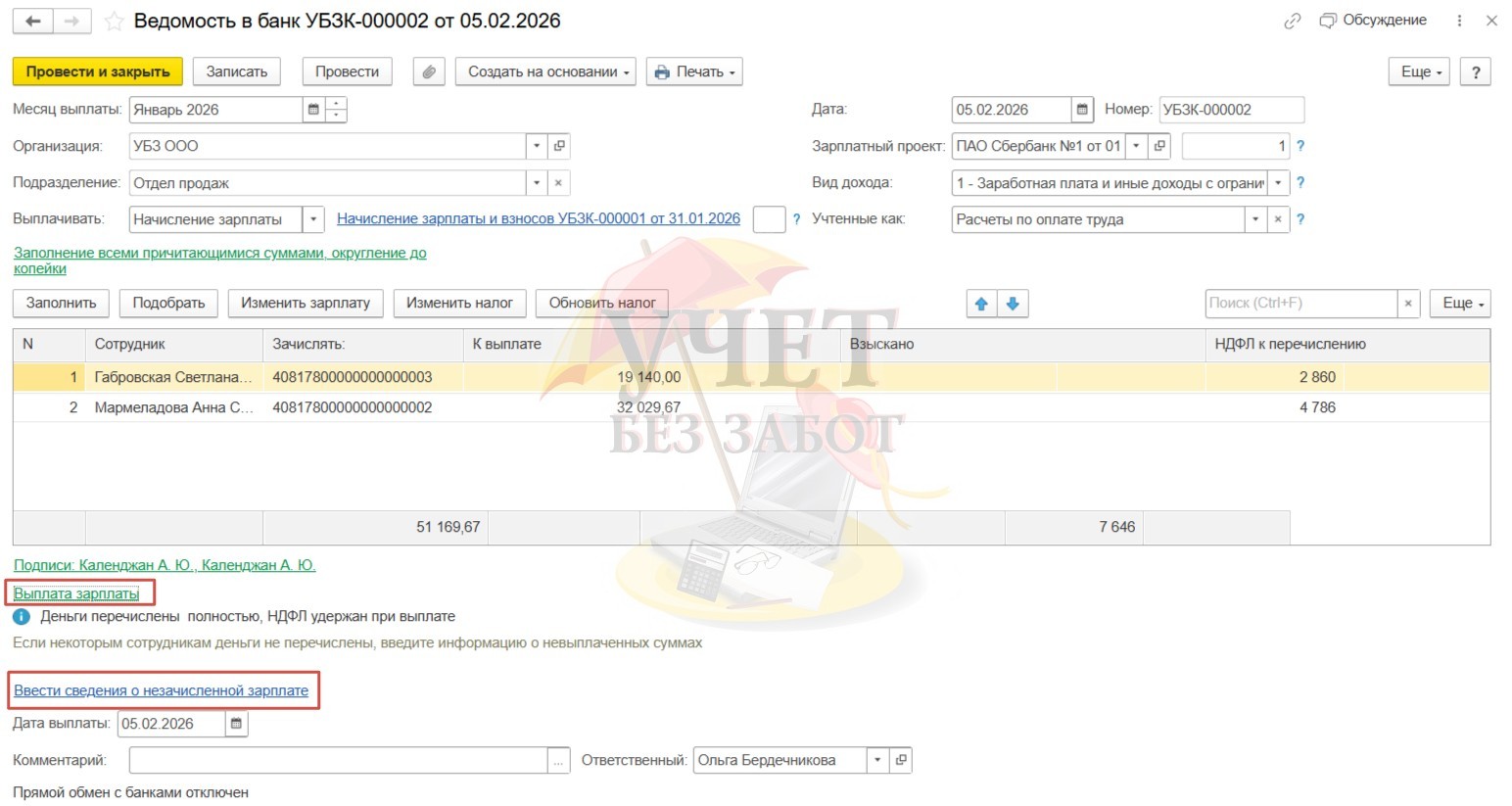Post the document with Провести
Viewport: 1512px width, 806px height.
(x=347, y=71)
